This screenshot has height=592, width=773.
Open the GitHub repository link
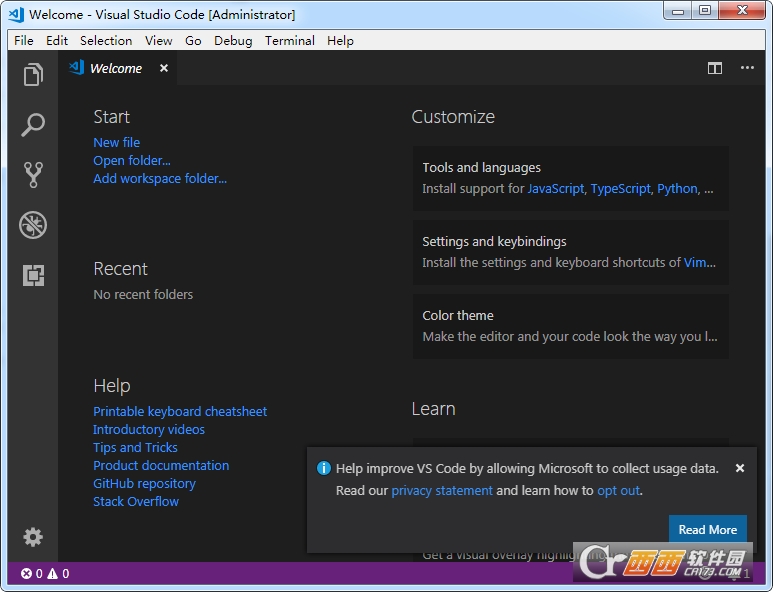(144, 484)
